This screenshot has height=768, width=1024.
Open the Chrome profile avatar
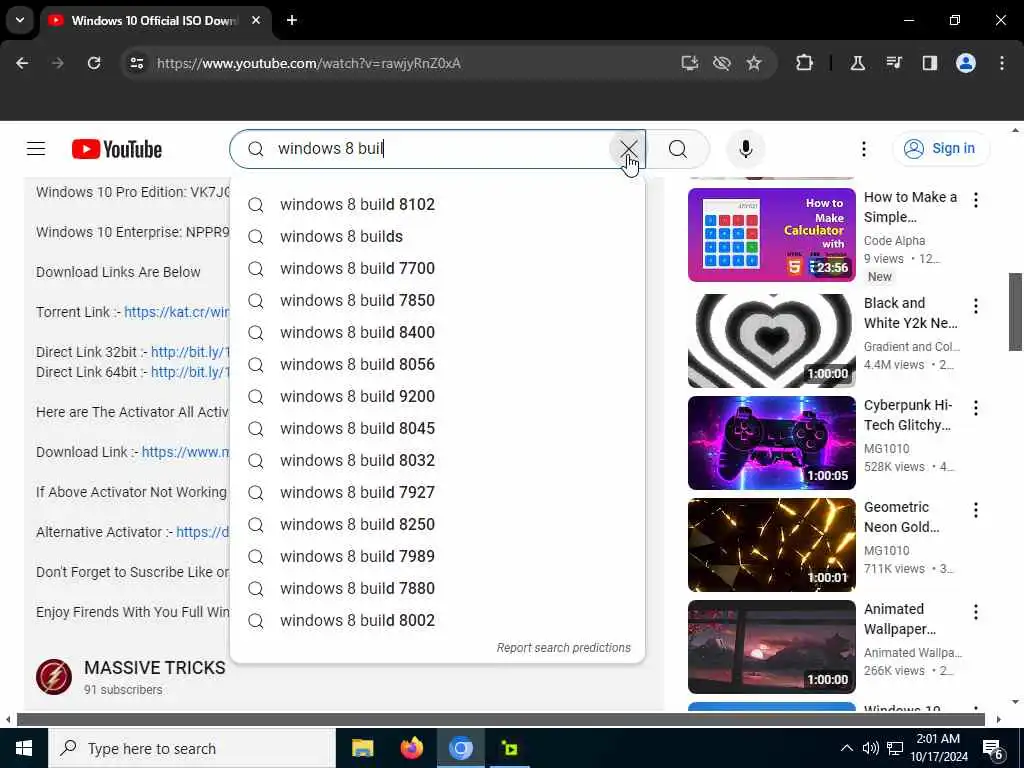(965, 63)
